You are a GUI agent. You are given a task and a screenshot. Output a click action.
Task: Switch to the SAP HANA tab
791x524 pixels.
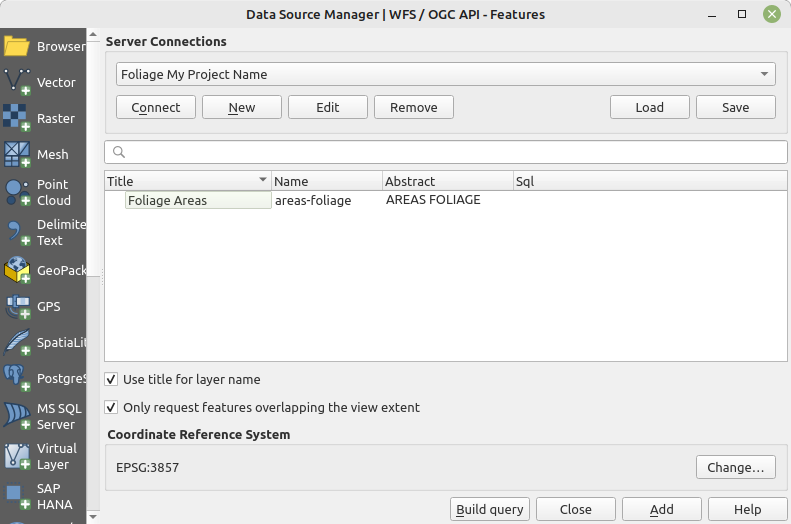[x=17, y=496]
